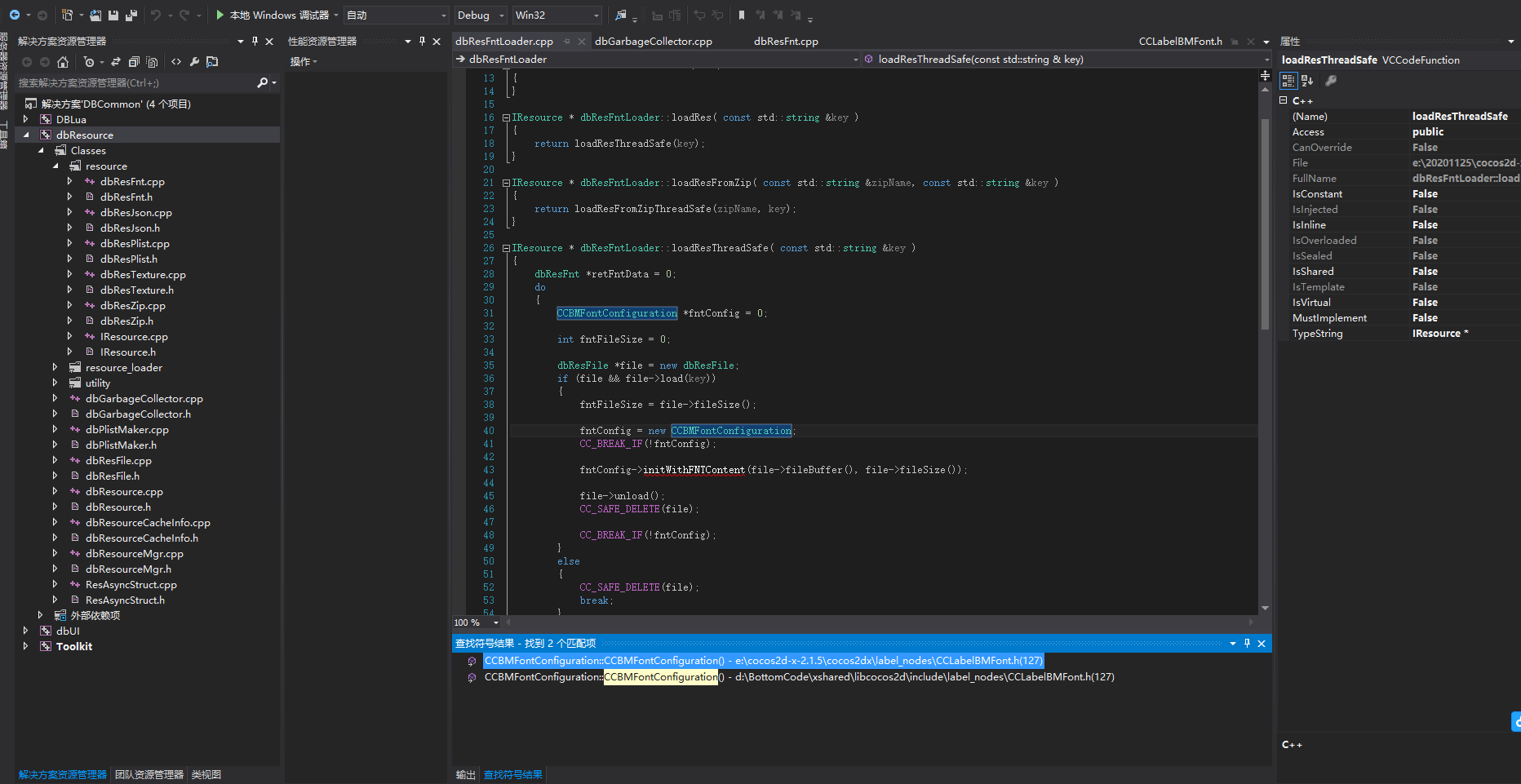This screenshot has height=784, width=1521.
Task: Open the Debug configuration dropdown
Action: 480,15
